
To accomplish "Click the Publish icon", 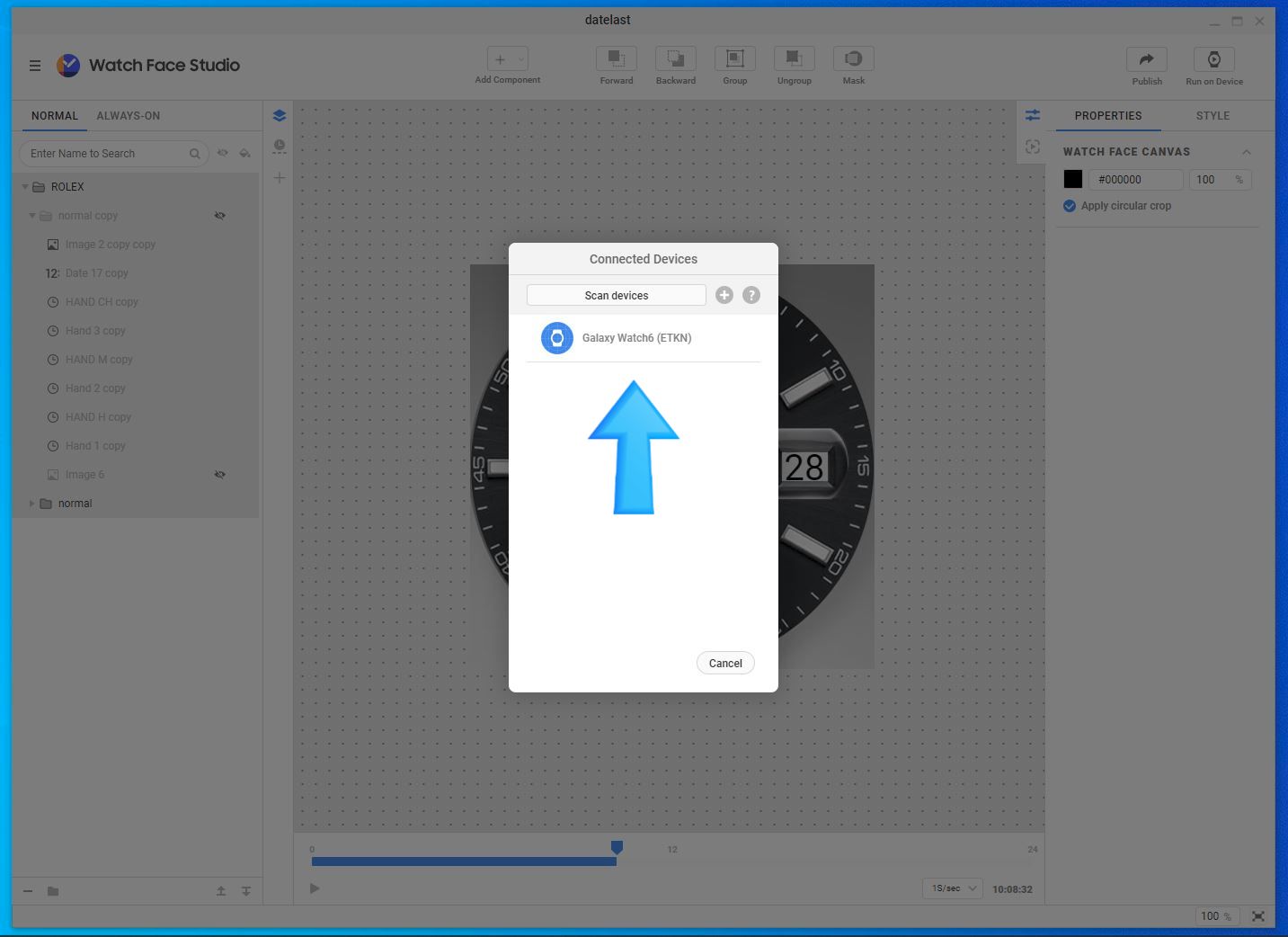I will coord(1147,59).
